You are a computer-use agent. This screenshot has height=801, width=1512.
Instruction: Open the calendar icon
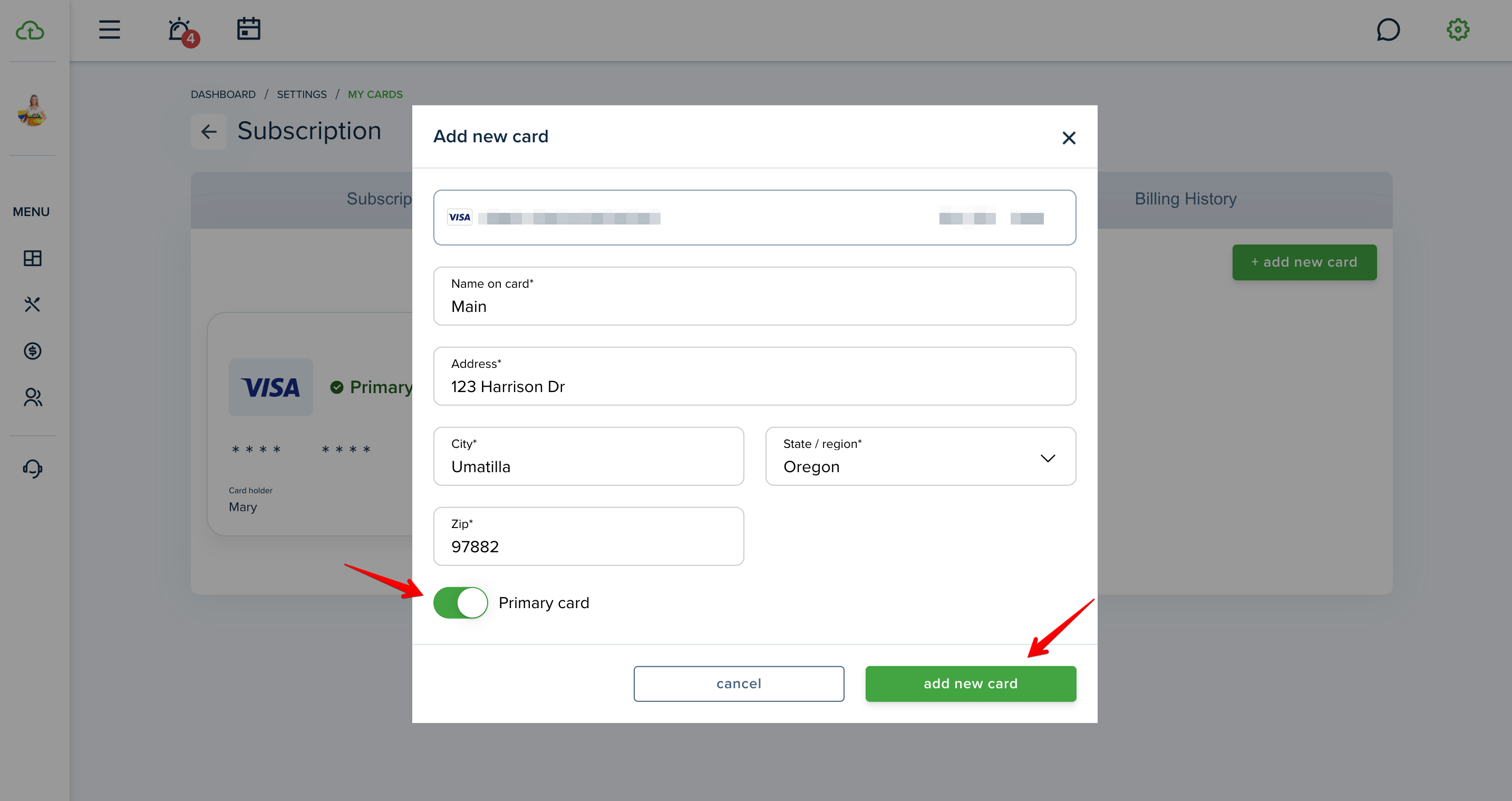pos(248,29)
